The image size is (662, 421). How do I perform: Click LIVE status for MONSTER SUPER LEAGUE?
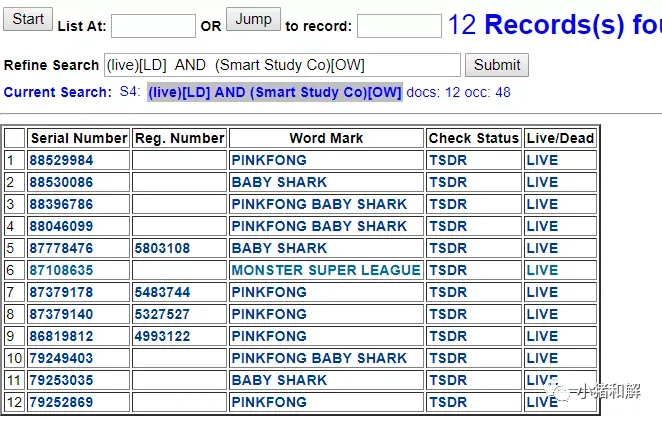click(543, 270)
